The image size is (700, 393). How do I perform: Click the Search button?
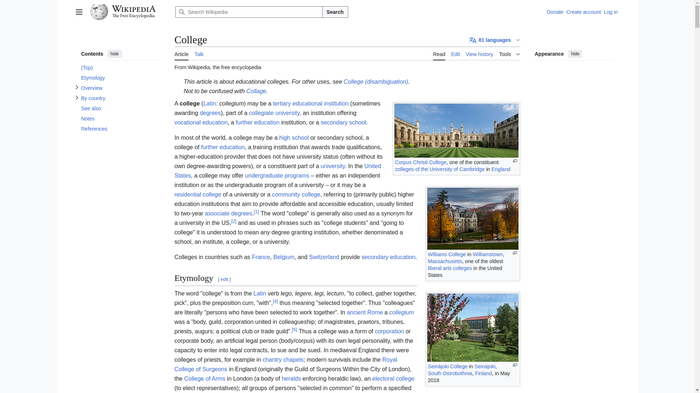[335, 12]
